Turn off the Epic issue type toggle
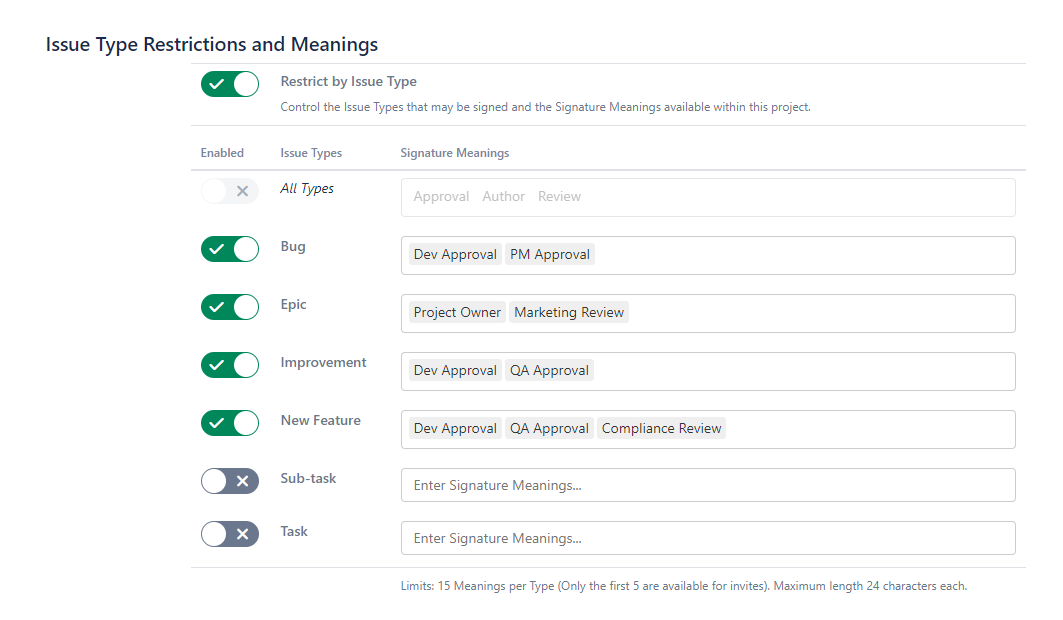Screen dimensions: 1063x620 [x=230, y=307]
